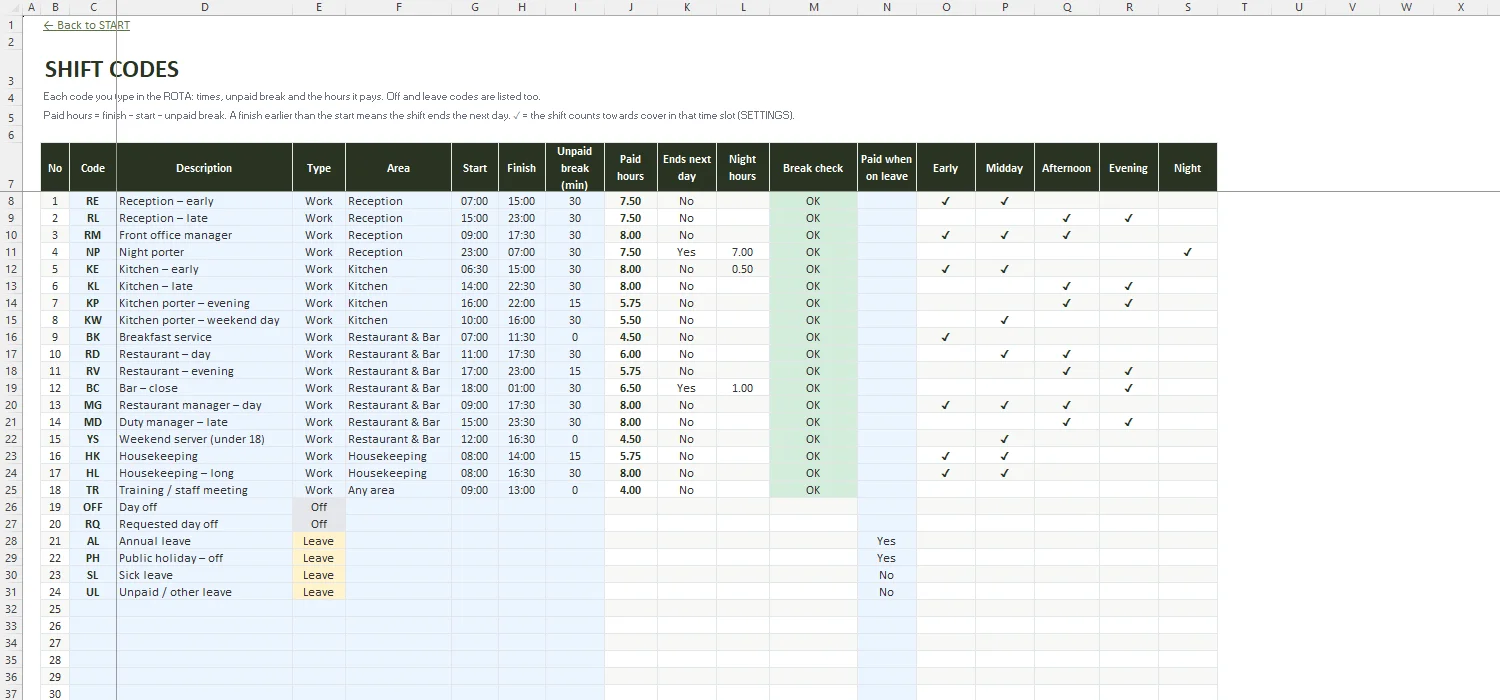Click the line starting "Paid hours = finish"
1500x700 pixels.
[x=420, y=115]
